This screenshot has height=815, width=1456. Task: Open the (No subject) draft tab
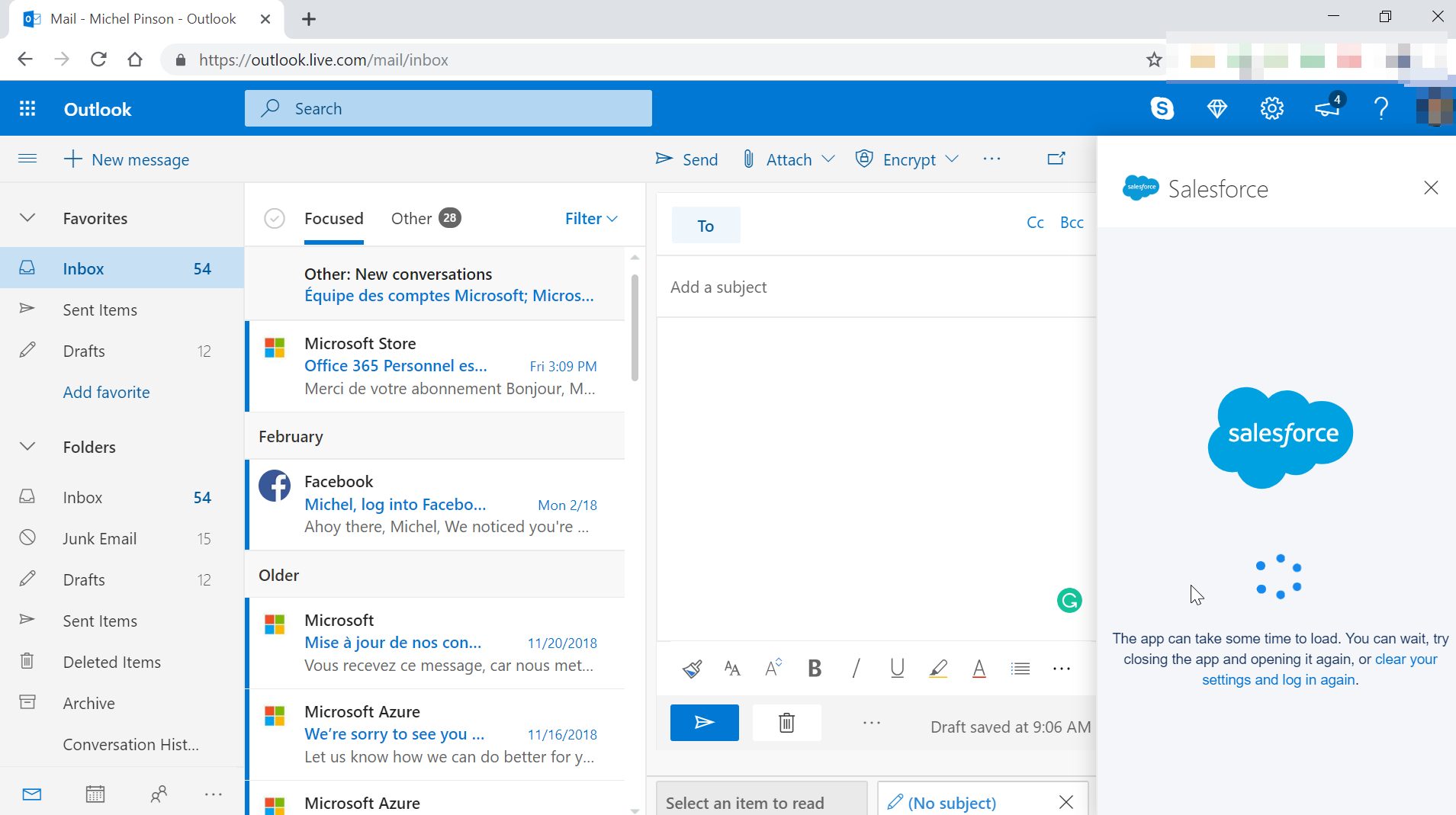click(982, 798)
